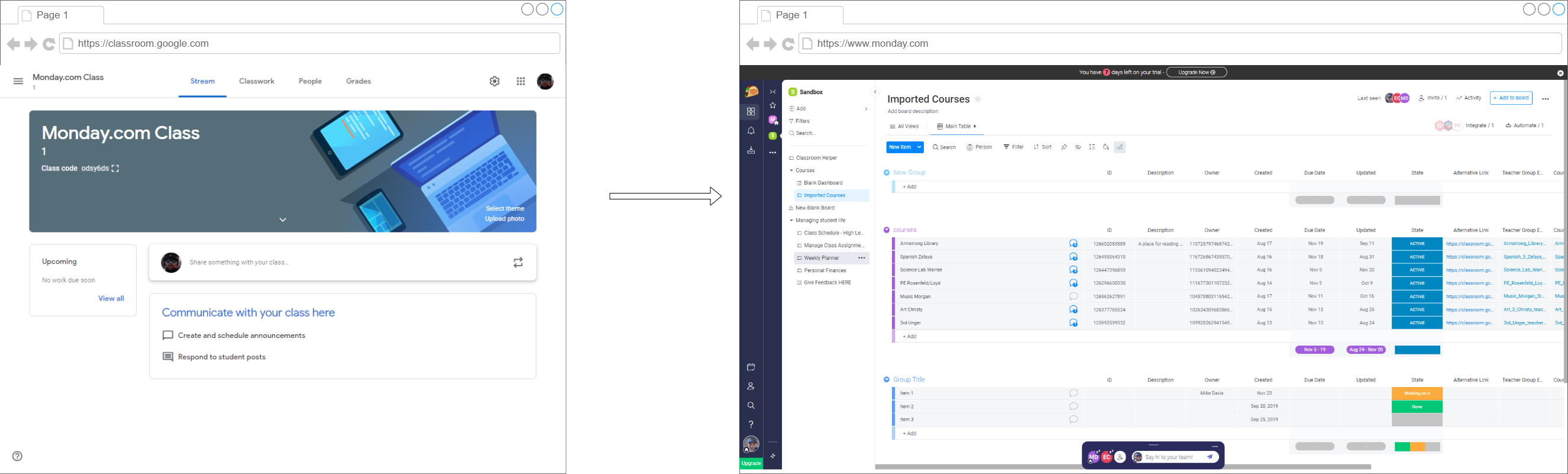
Task: Send team chat message paper plane icon
Action: [1210, 457]
